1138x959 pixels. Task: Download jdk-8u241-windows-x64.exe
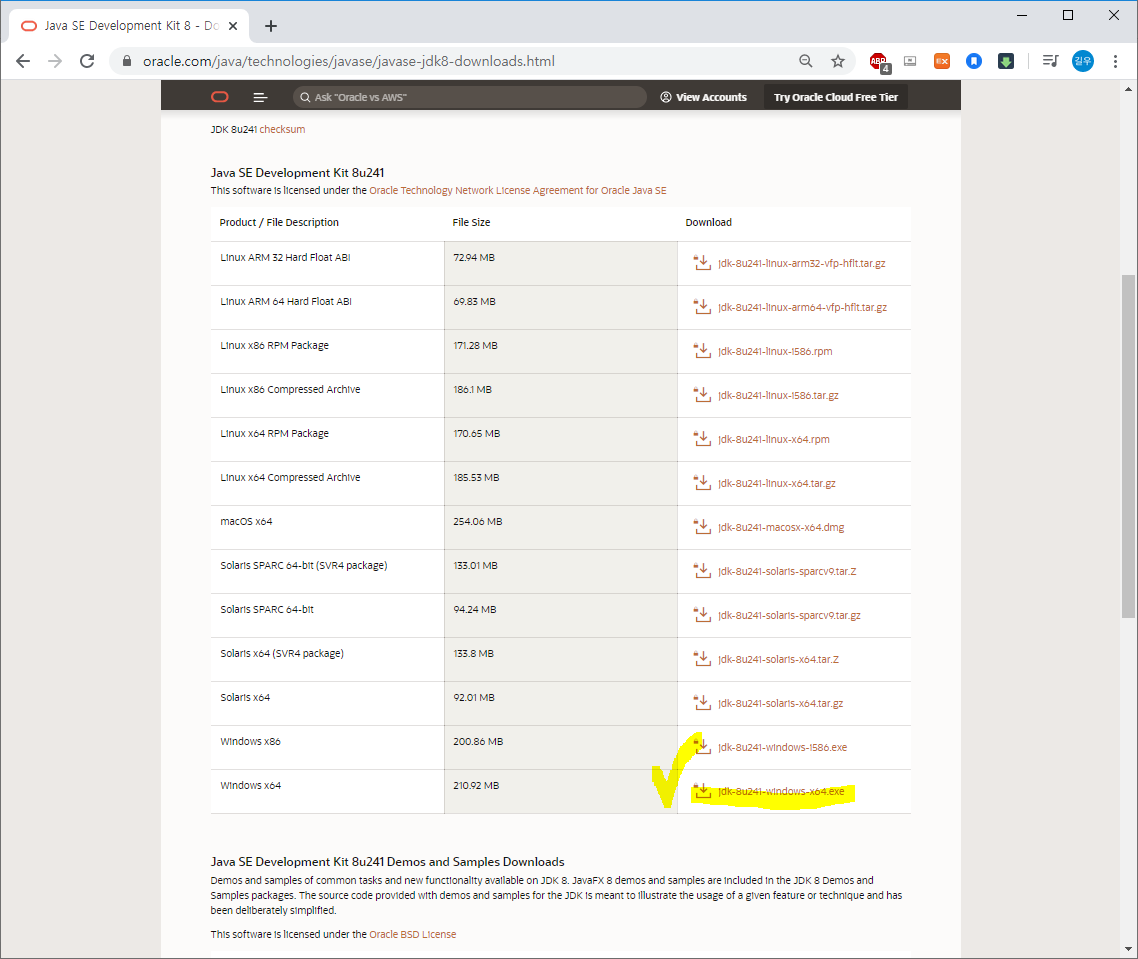tap(781, 791)
